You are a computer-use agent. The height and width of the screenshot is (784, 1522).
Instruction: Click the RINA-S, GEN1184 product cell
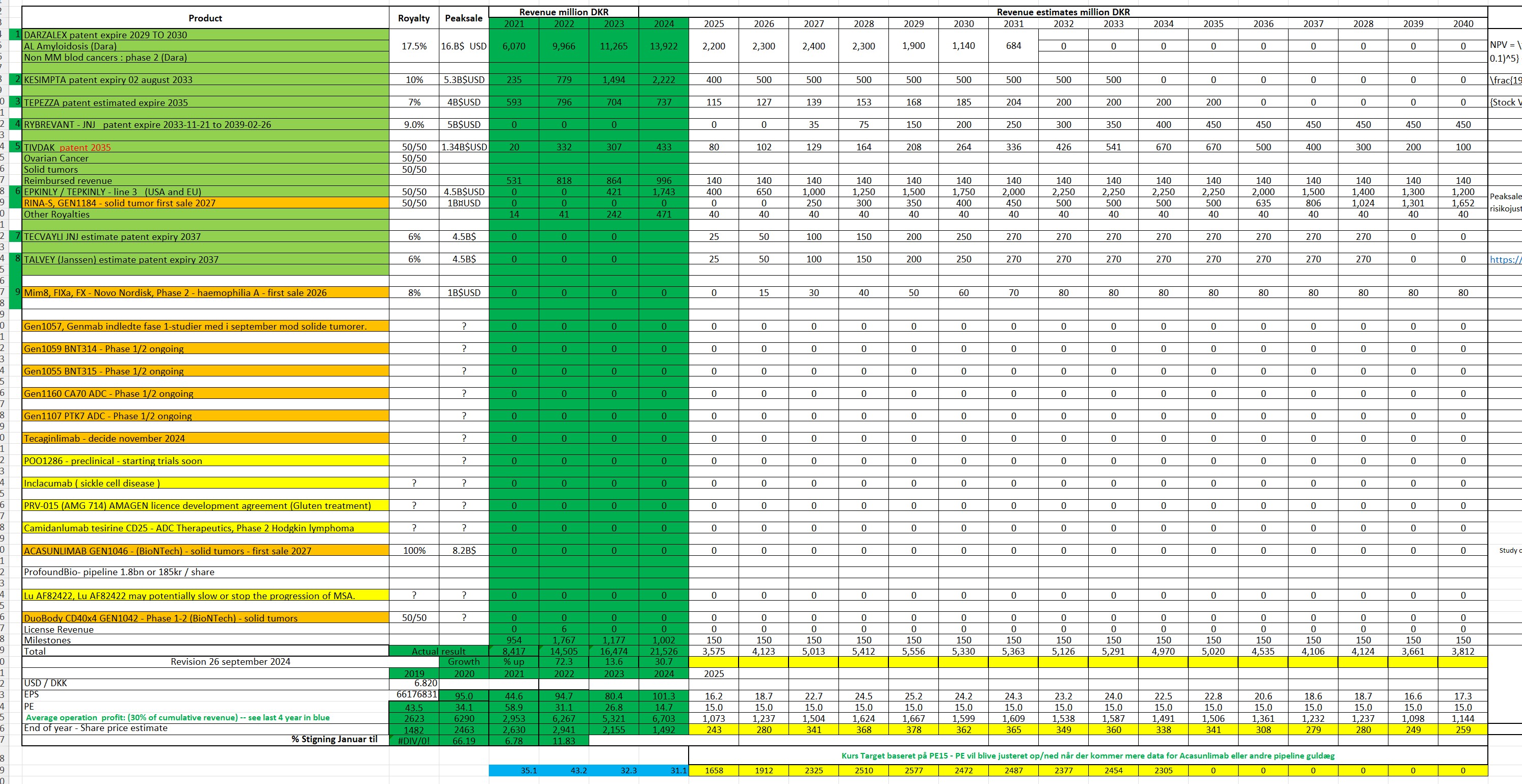pos(205,203)
